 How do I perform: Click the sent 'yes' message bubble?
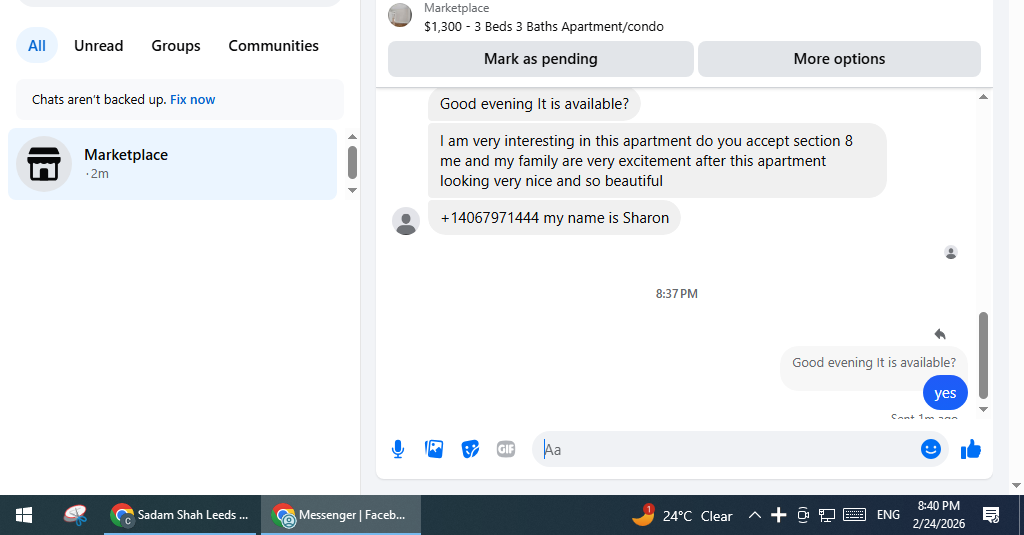tap(945, 393)
